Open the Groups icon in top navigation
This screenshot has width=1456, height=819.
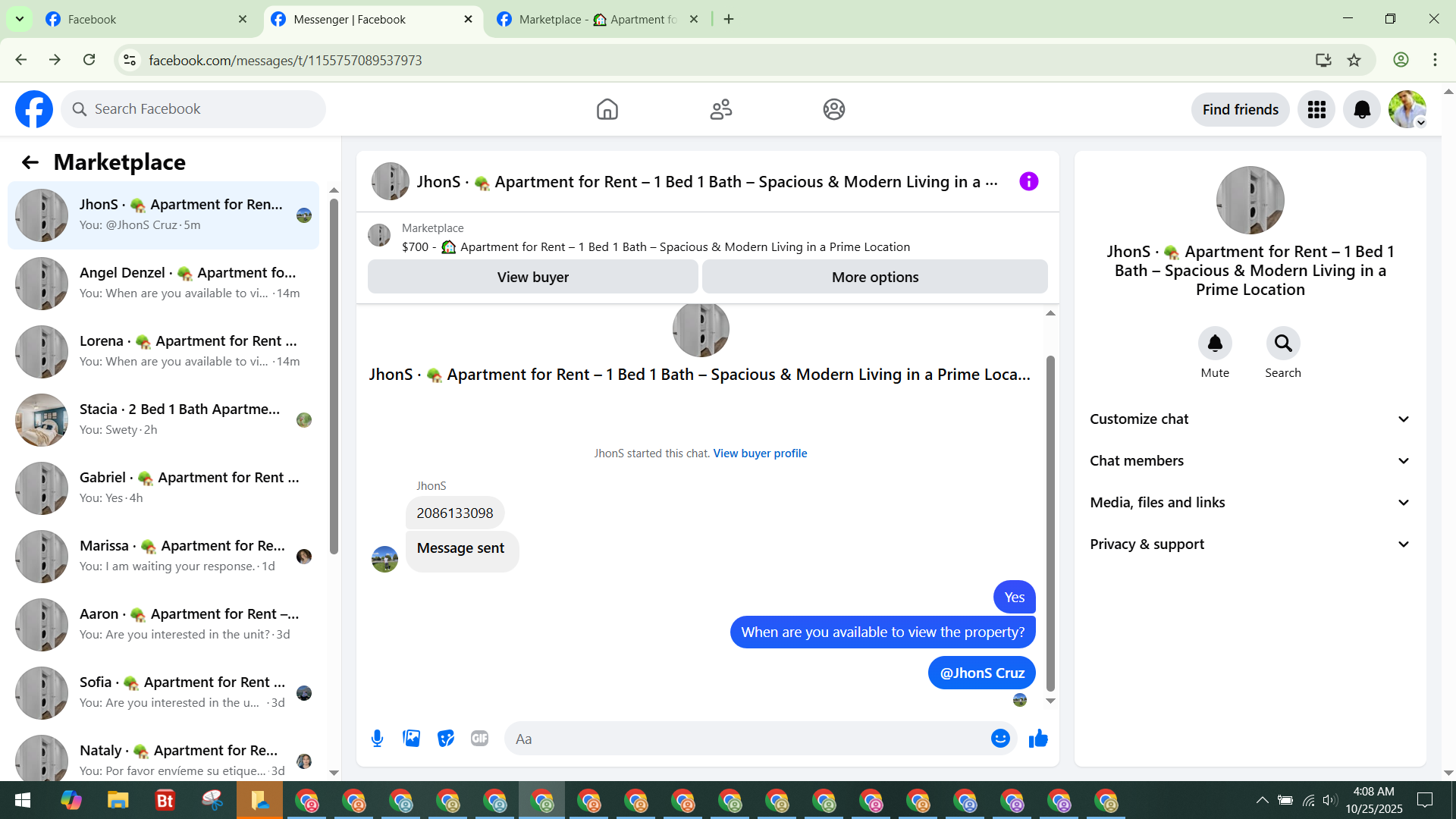pos(833,109)
